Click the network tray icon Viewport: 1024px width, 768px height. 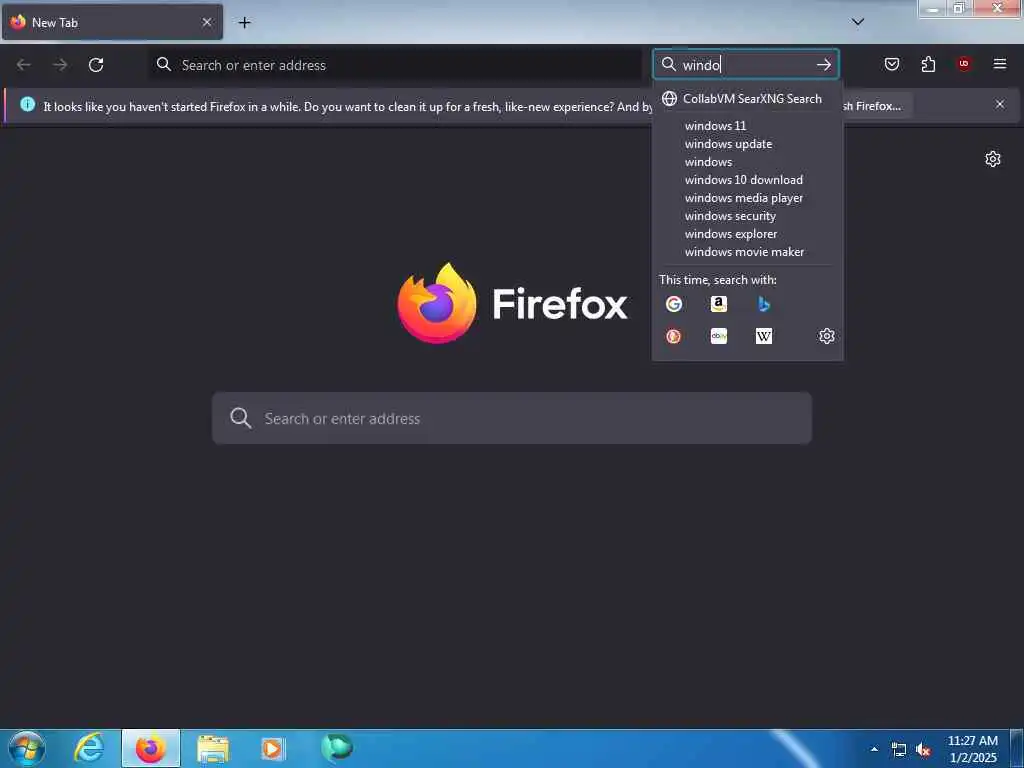pos(899,750)
